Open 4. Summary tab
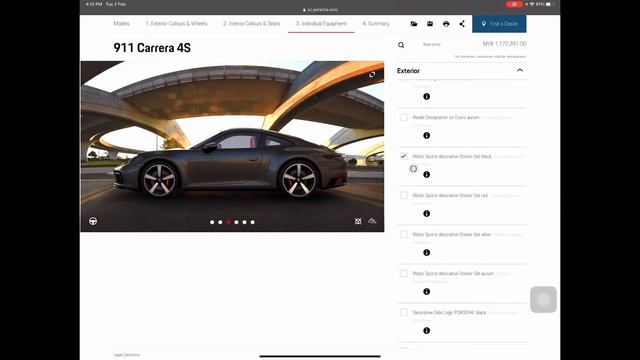The height and width of the screenshot is (360, 640). coord(376,24)
